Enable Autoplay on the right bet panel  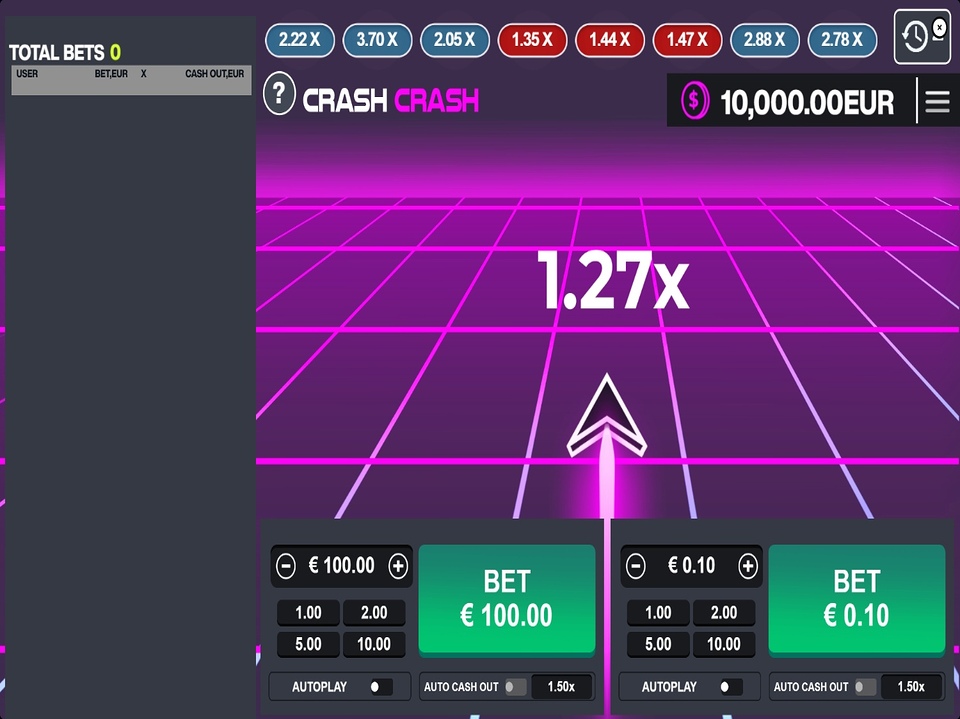730,687
